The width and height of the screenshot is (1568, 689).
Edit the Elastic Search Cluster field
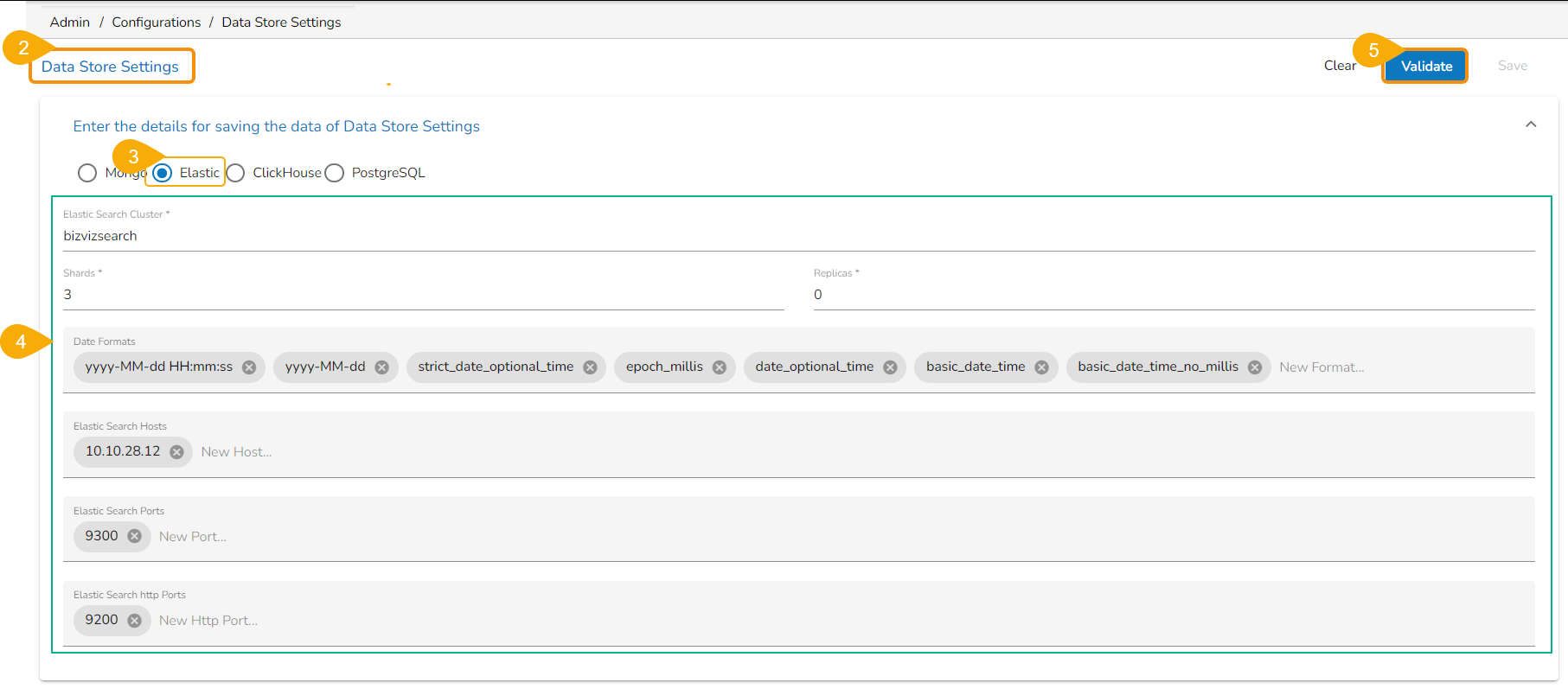click(x=799, y=236)
